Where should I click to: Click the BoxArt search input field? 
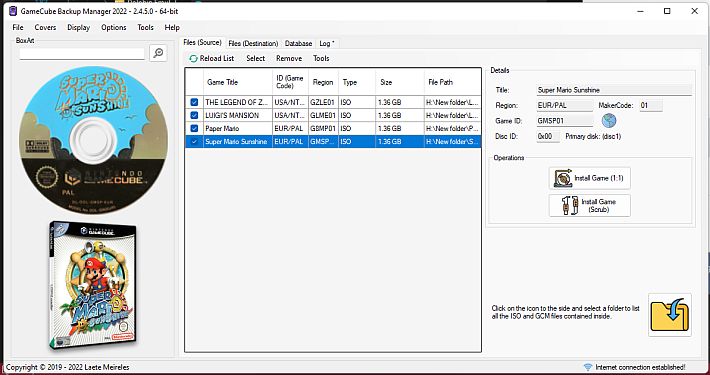point(82,53)
